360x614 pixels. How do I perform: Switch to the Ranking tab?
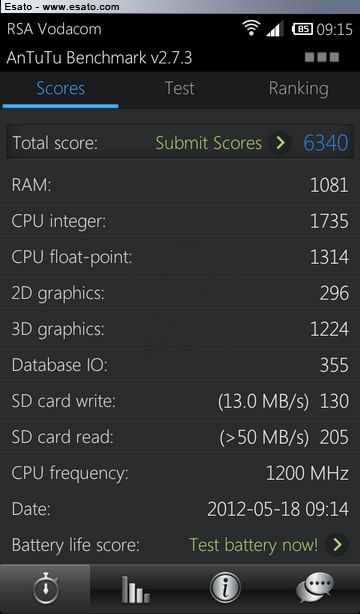(298, 89)
